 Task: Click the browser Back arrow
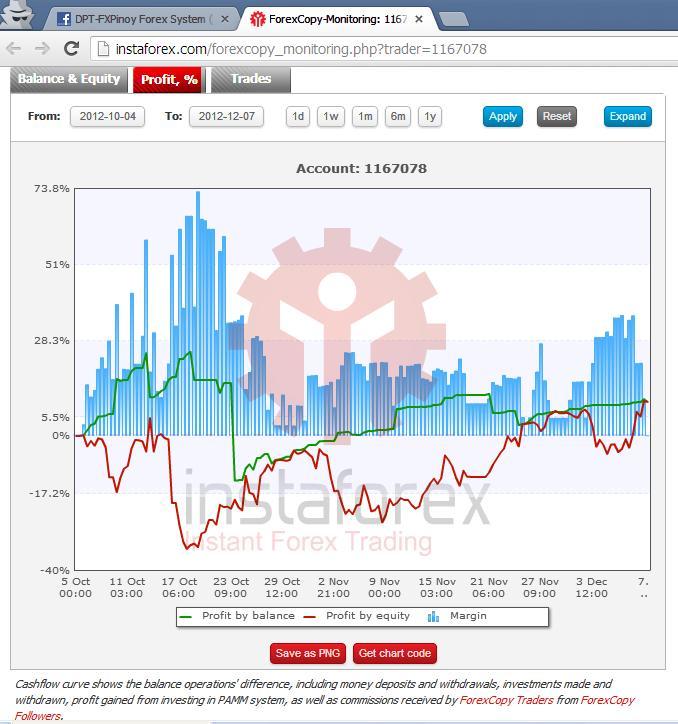(14, 48)
